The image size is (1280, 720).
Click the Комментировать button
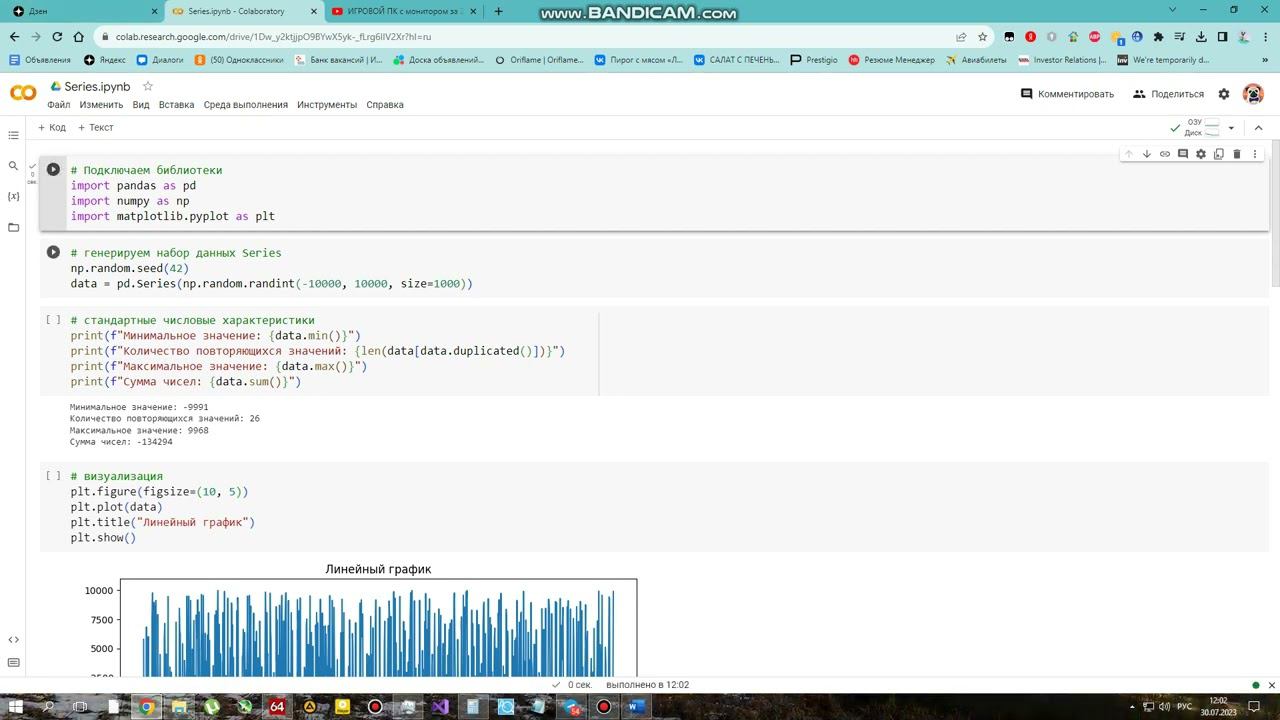point(1067,94)
